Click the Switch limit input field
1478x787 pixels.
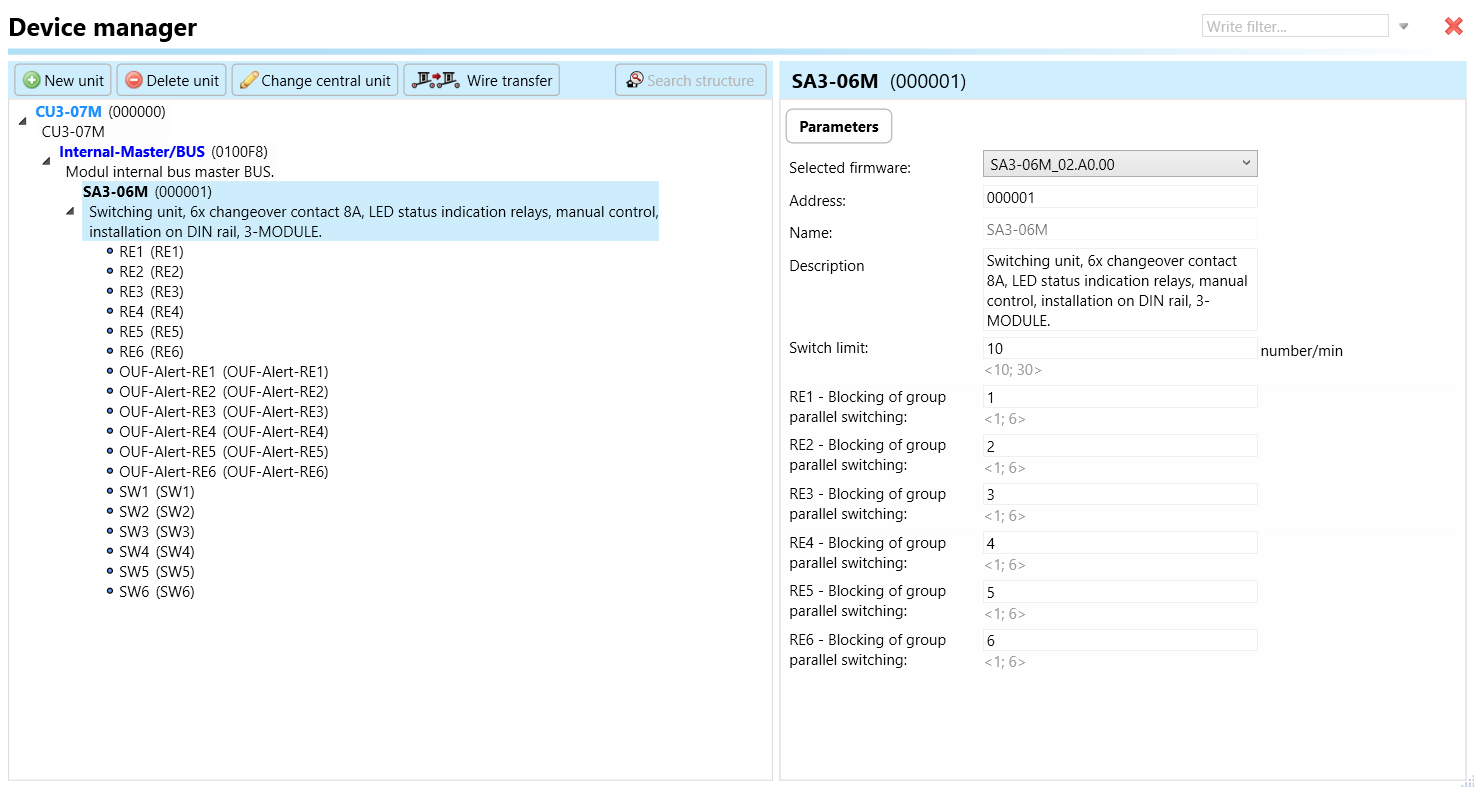(1119, 349)
